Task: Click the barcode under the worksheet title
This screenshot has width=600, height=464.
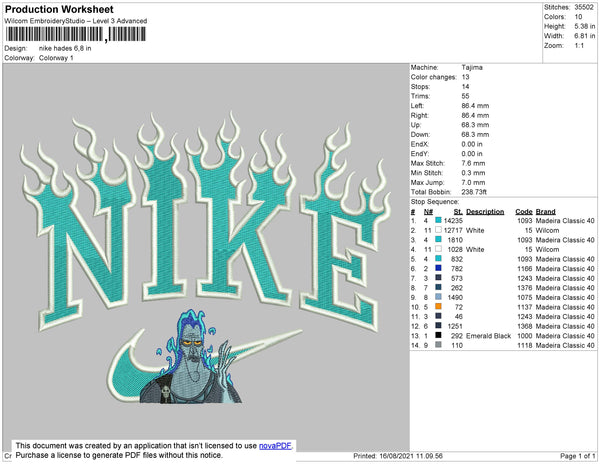Action: pos(75,34)
